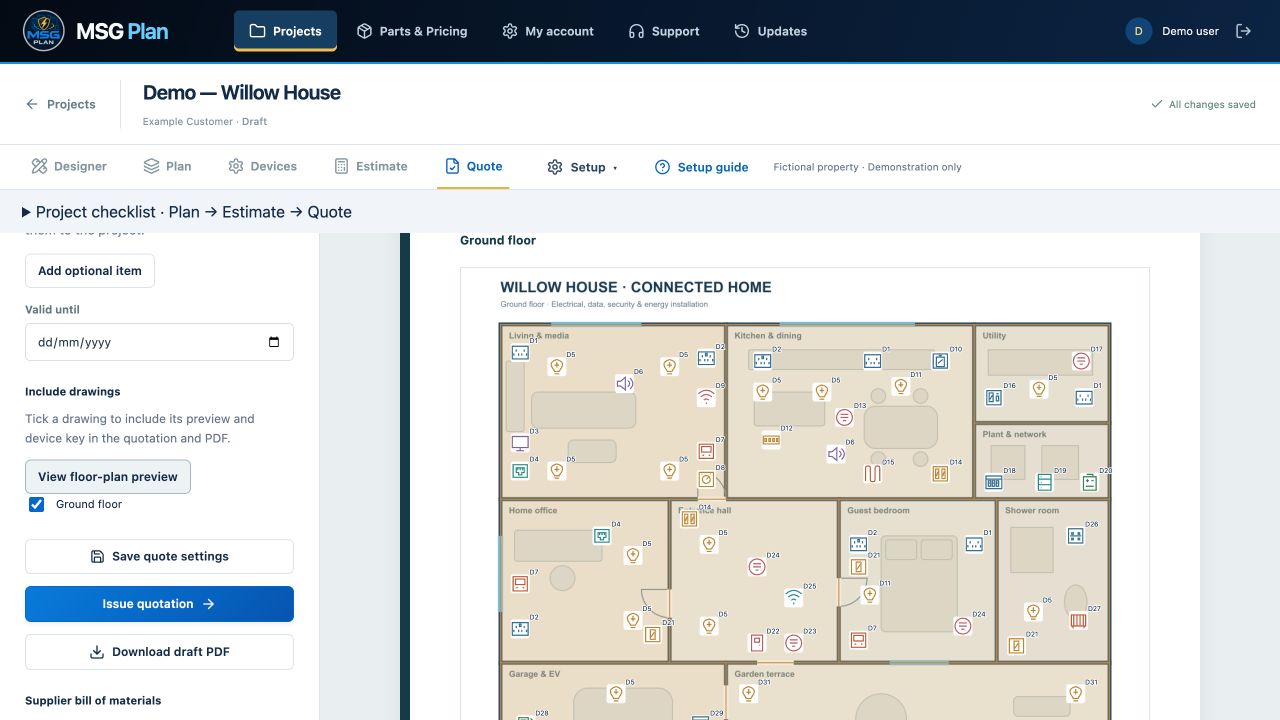The height and width of the screenshot is (720, 1280).
Task: Click View floor-plan preview button
Action: pyautogui.click(x=108, y=477)
